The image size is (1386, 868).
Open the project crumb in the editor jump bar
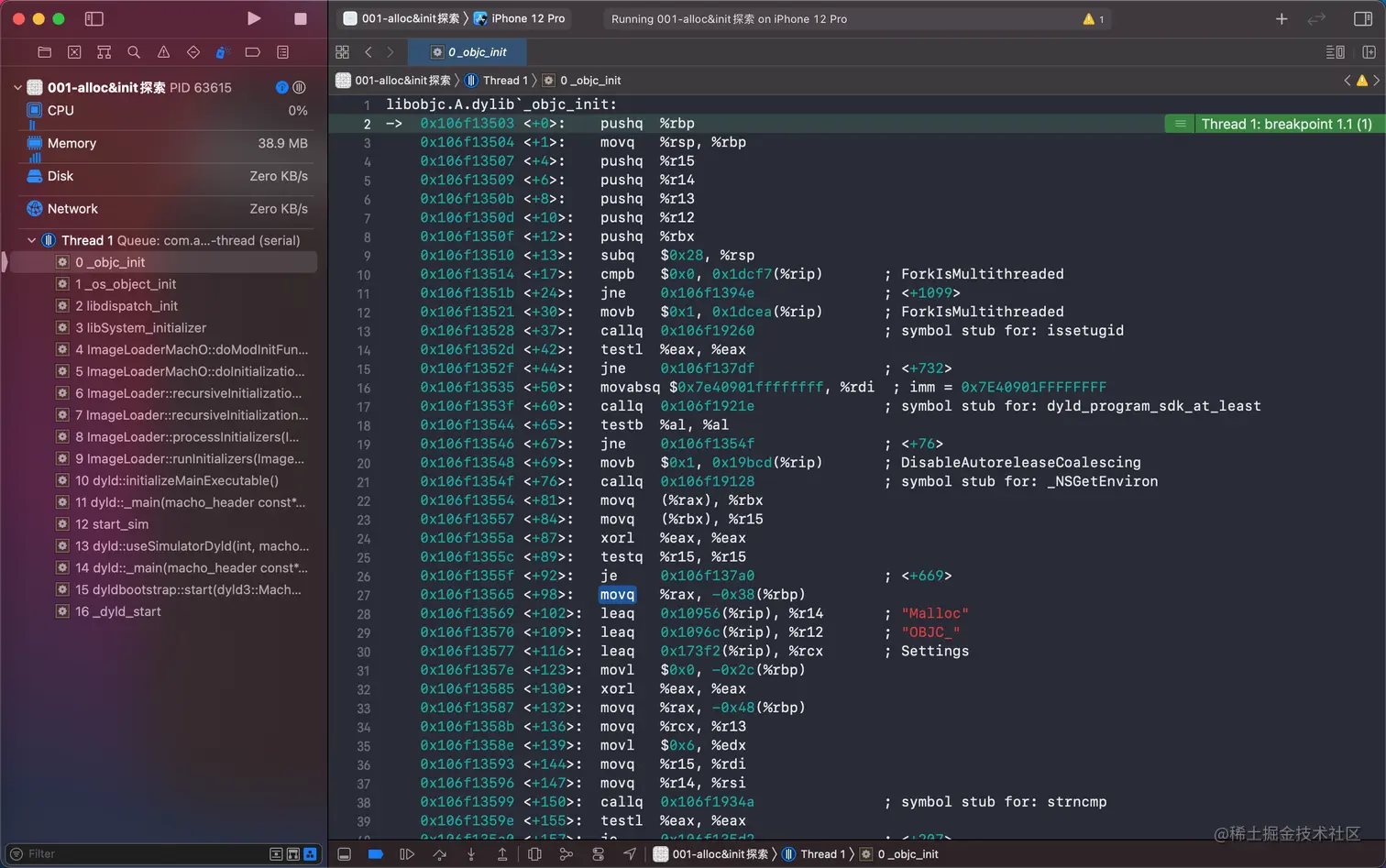pyautogui.click(x=394, y=81)
